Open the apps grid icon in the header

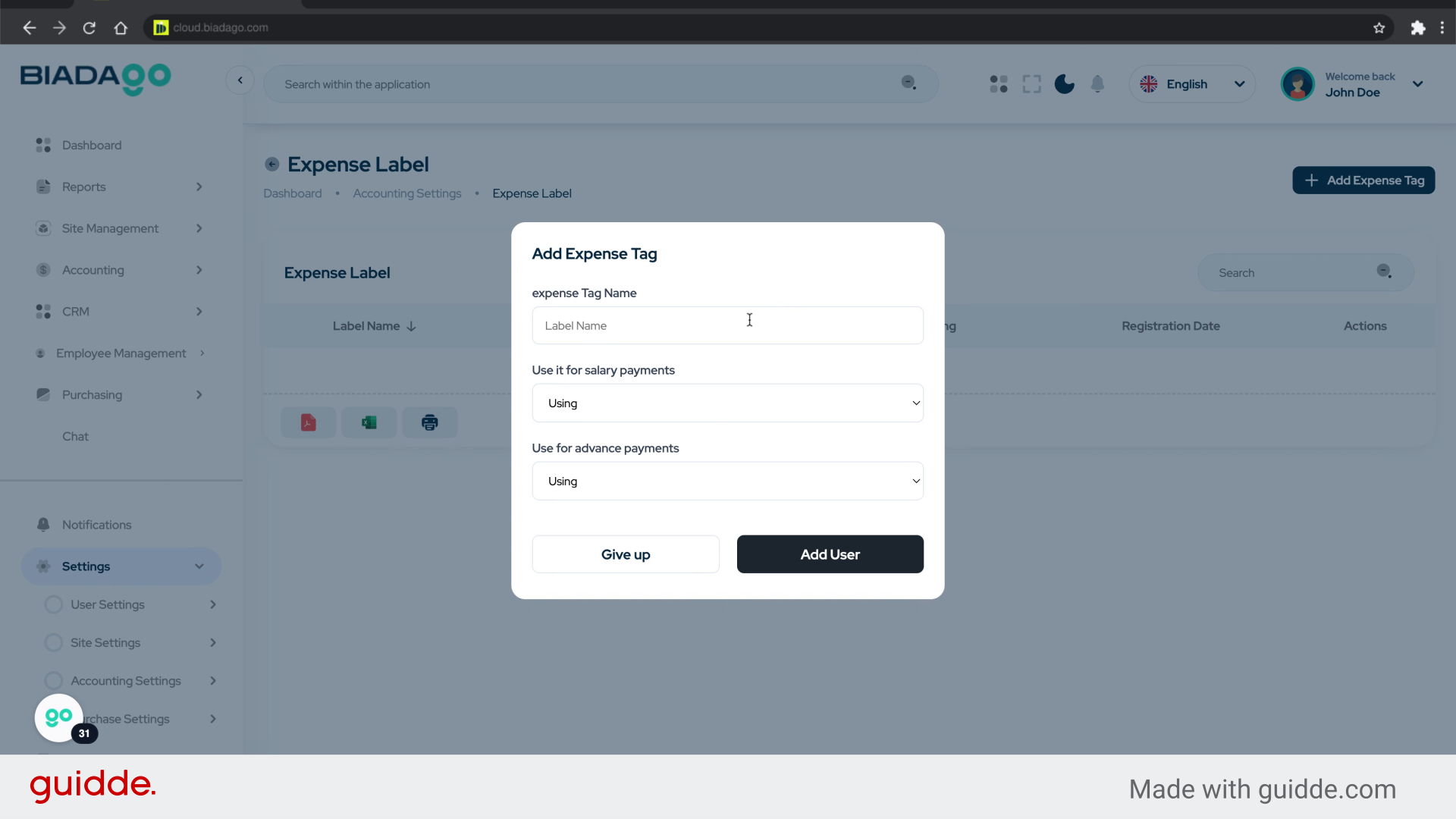(998, 84)
